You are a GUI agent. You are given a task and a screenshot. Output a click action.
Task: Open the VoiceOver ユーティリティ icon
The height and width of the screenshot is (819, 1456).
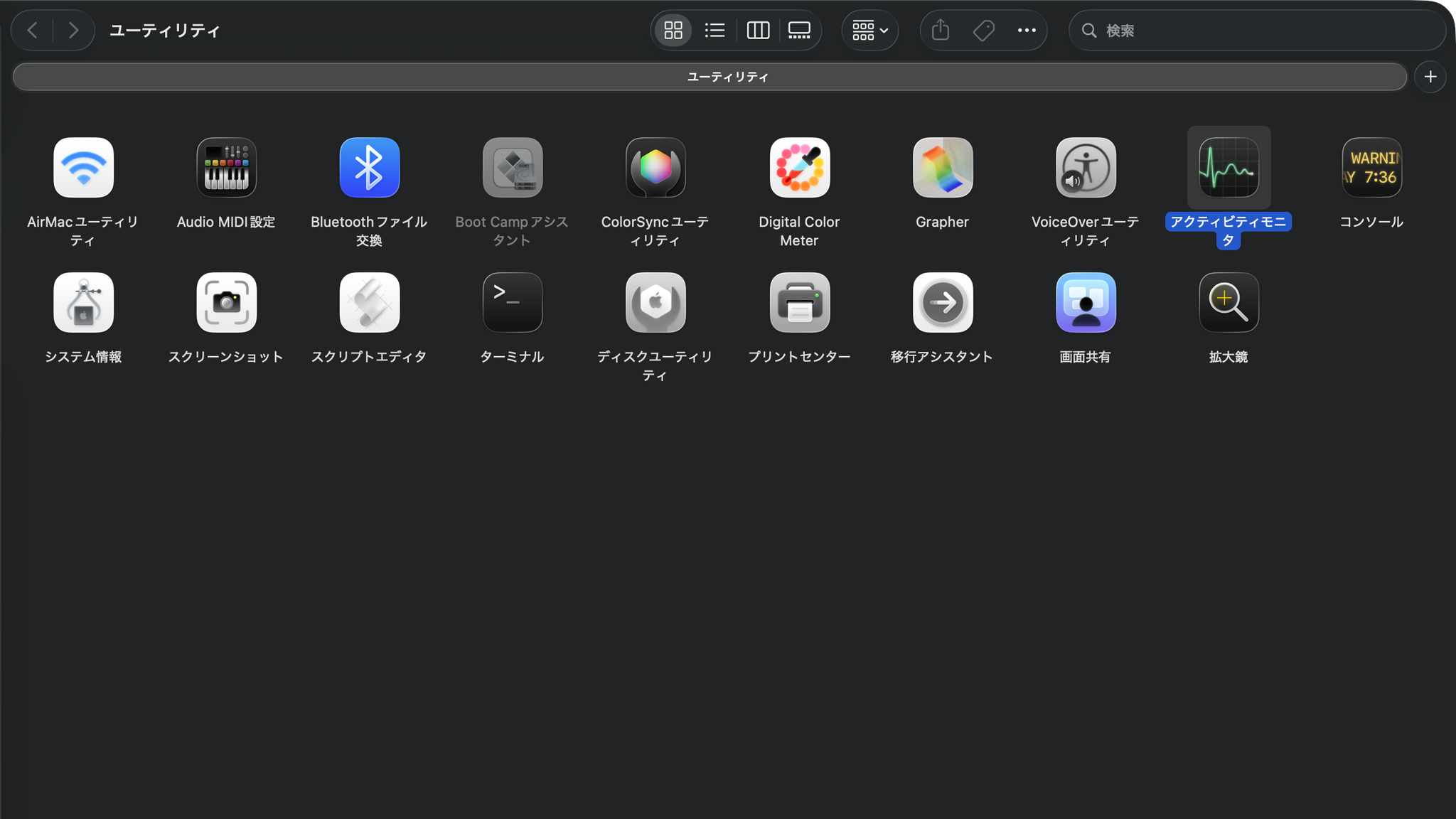pyautogui.click(x=1086, y=168)
